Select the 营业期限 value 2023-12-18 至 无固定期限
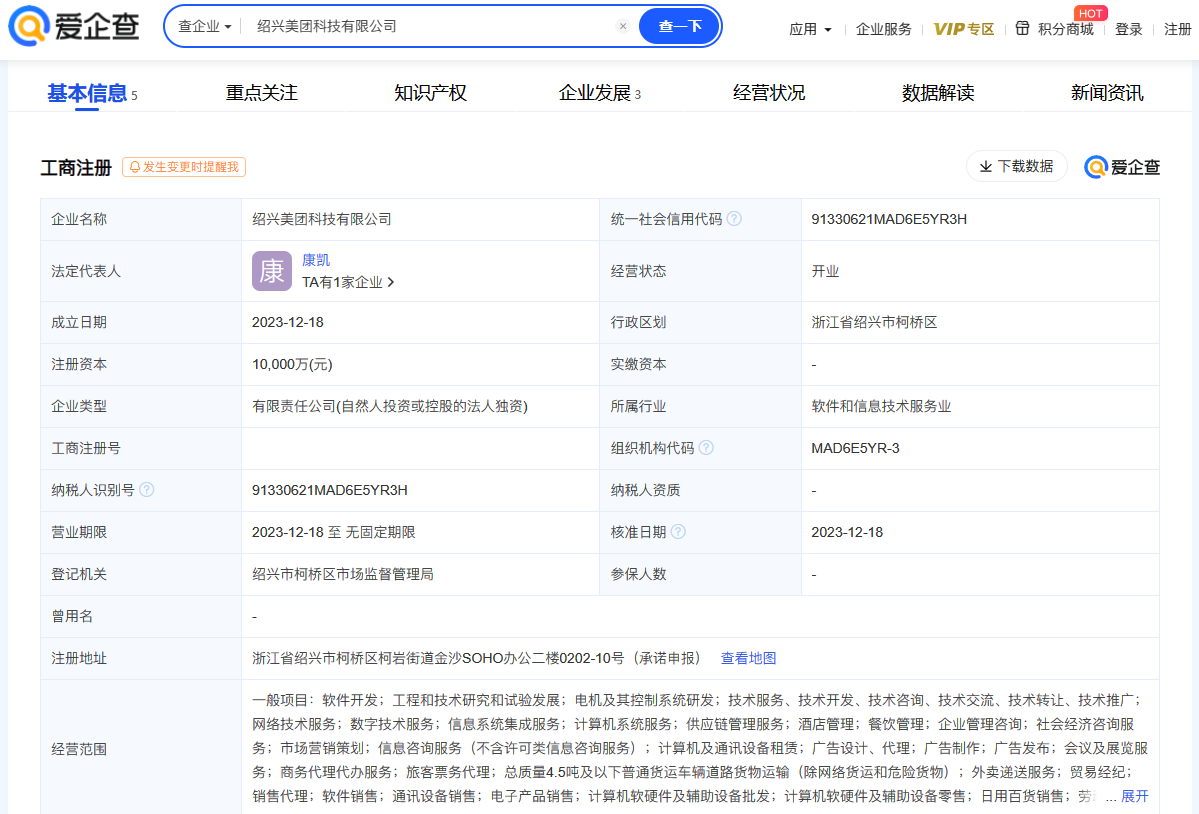Screen dimensions: 1199x814 (x=333, y=532)
